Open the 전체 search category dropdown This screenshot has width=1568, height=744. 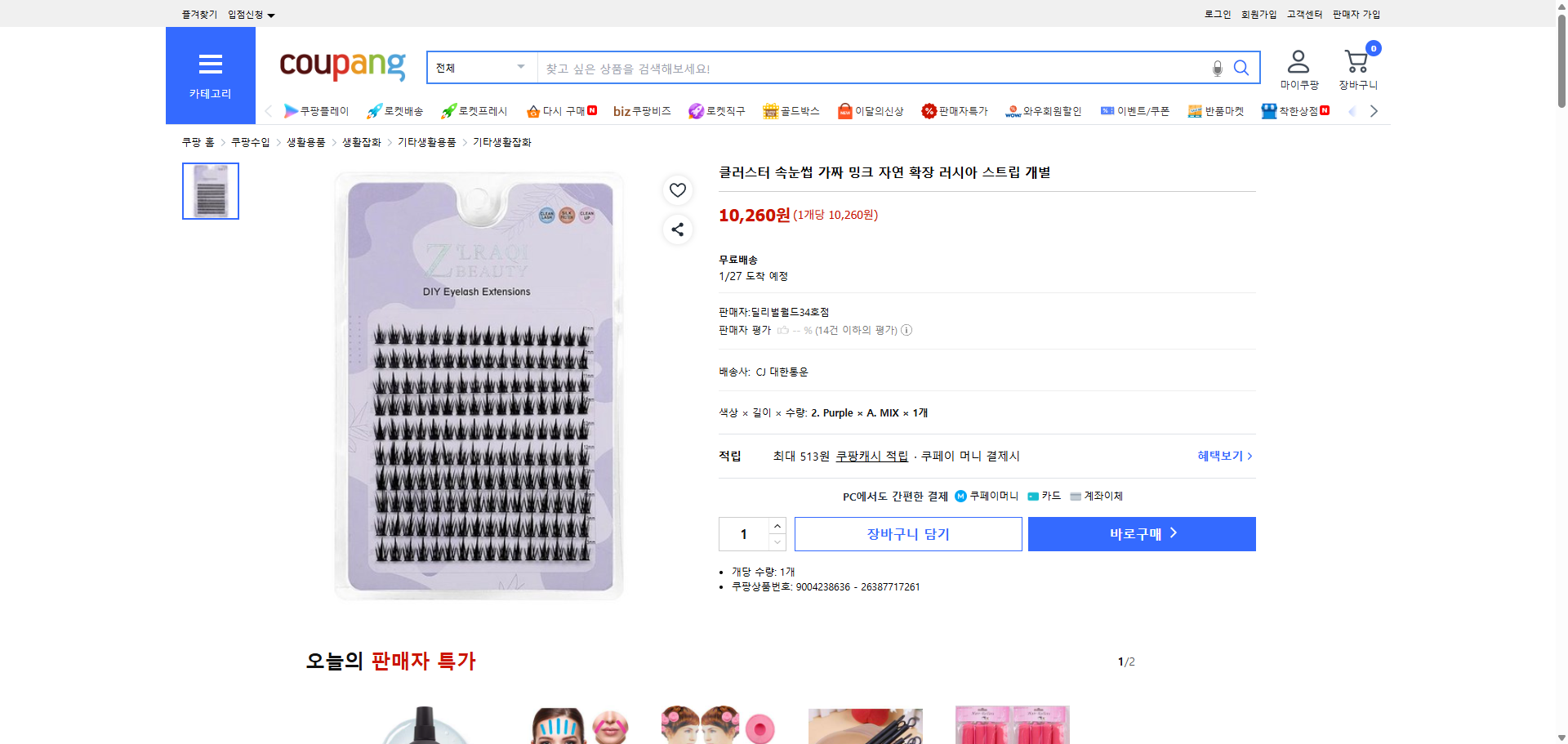[481, 68]
